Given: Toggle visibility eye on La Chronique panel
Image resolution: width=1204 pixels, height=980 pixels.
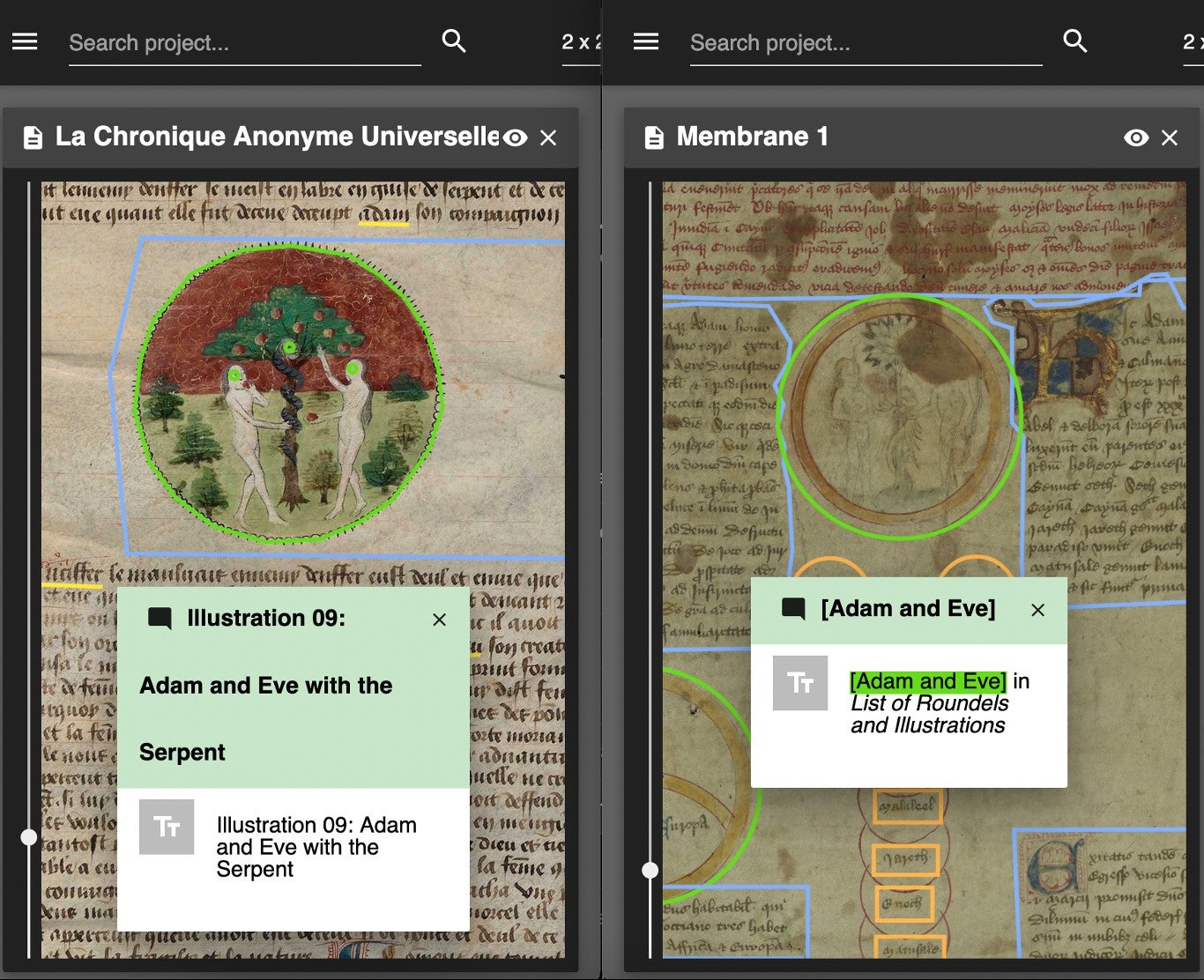Looking at the screenshot, I should tap(514, 137).
